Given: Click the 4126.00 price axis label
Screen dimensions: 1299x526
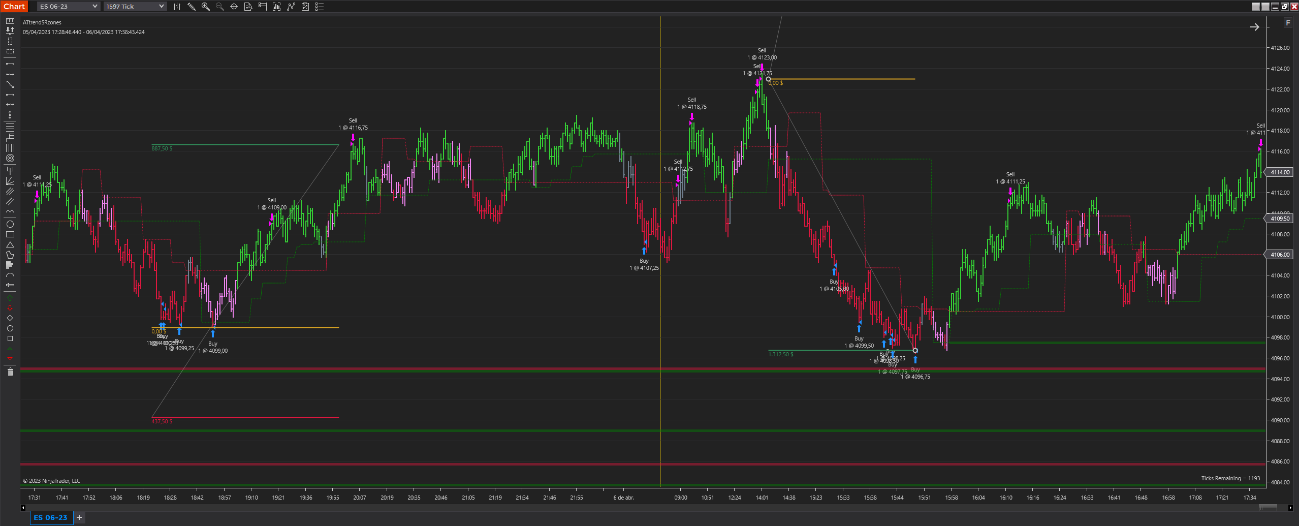Looking at the screenshot, I should tap(1281, 48).
